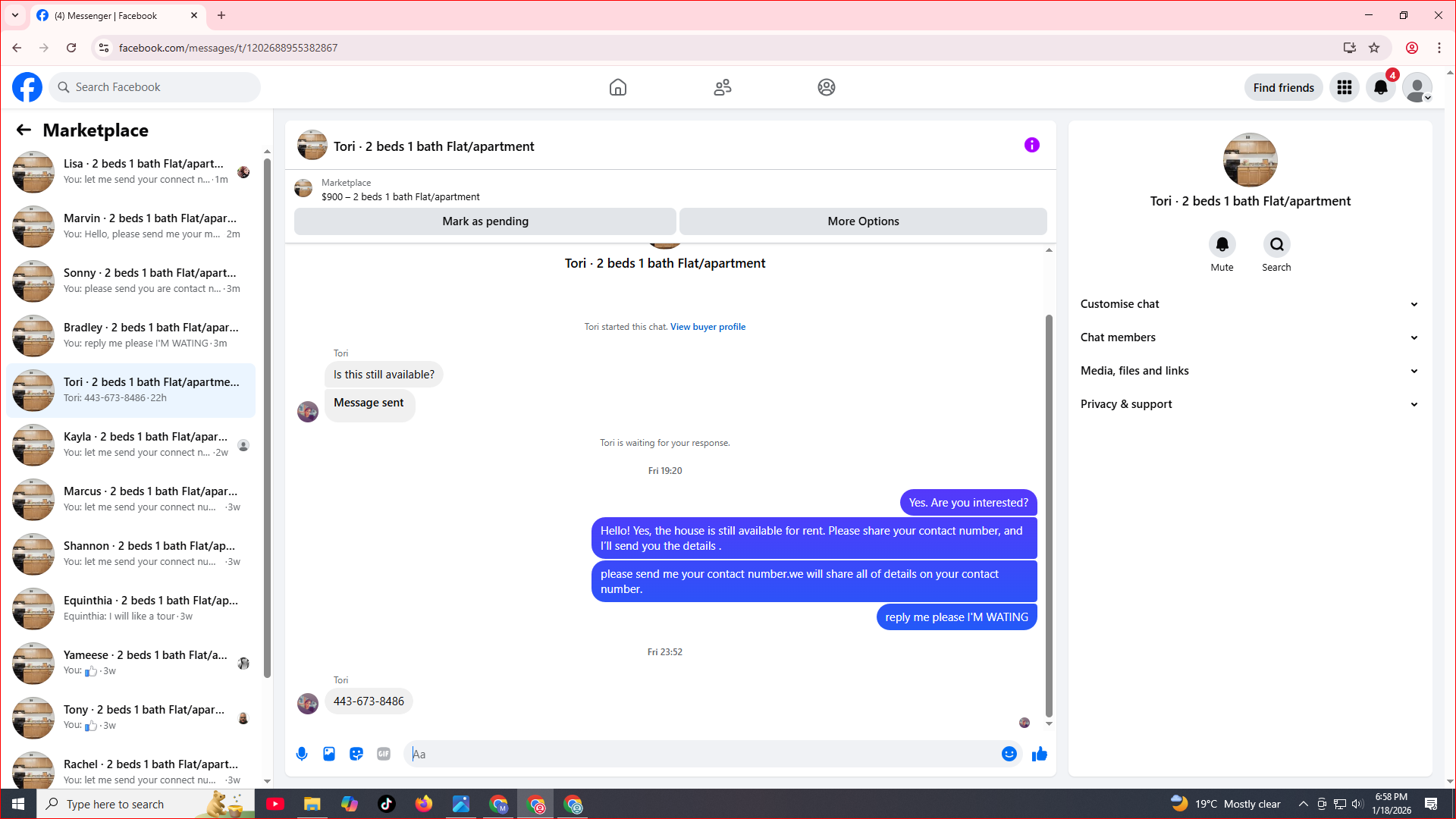Image resolution: width=1456 pixels, height=819 pixels.
Task: Open the notifications bell
Action: (x=1380, y=88)
